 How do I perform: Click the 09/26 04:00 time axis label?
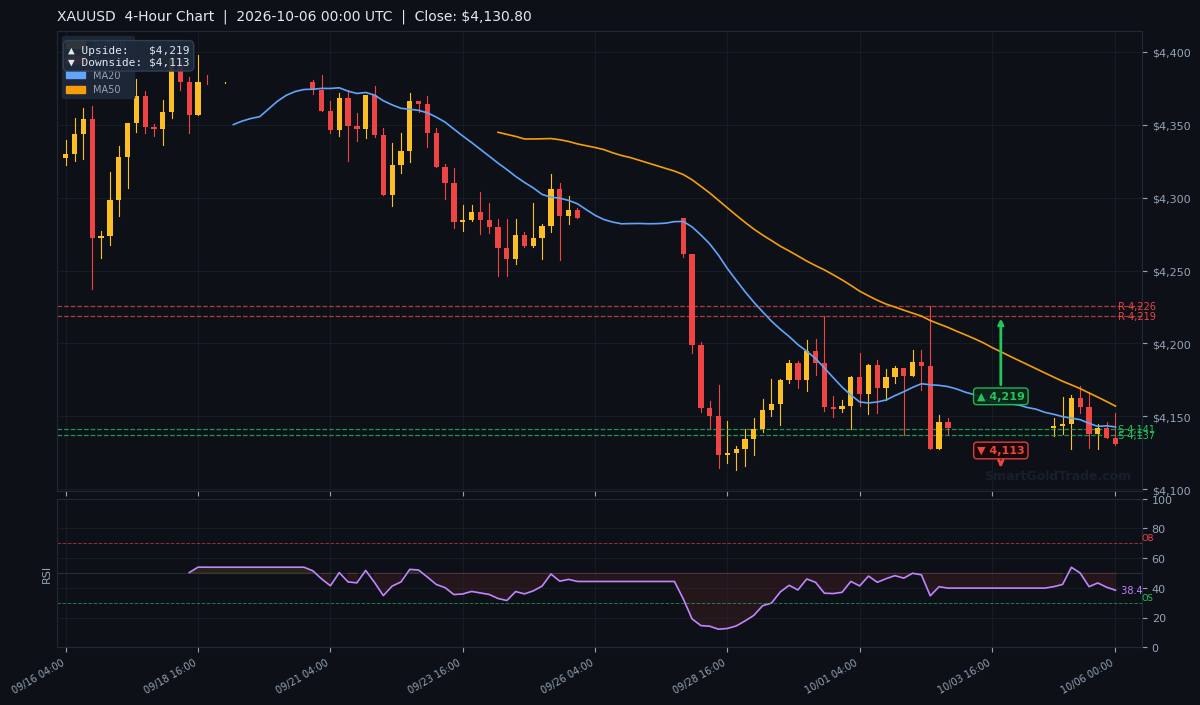(565, 677)
